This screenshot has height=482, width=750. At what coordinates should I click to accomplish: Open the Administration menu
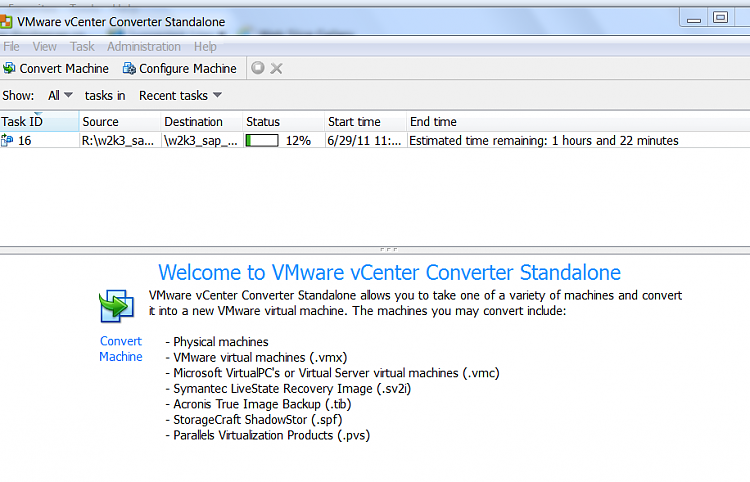143,46
